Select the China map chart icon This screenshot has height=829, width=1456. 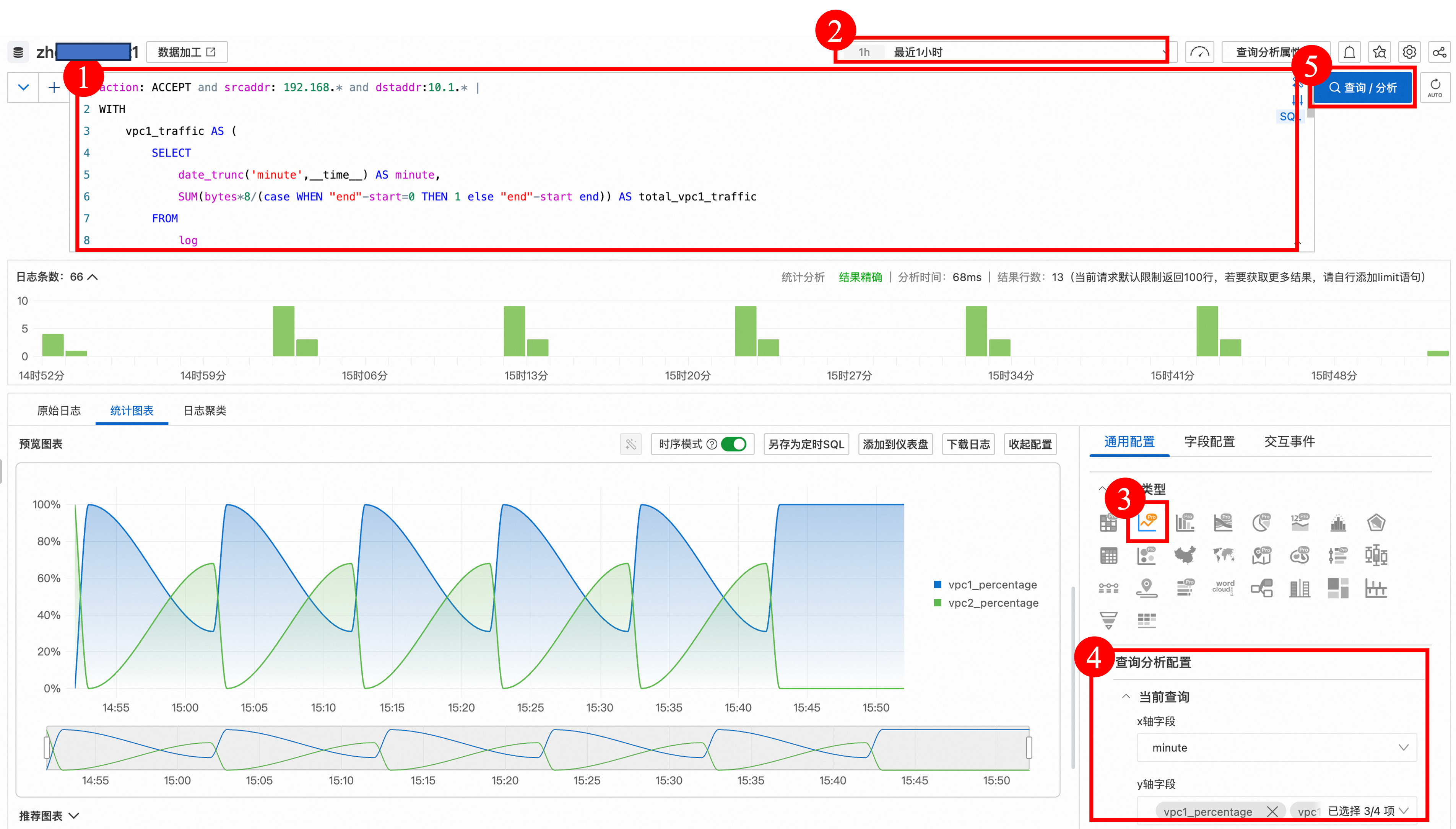[x=1185, y=555]
